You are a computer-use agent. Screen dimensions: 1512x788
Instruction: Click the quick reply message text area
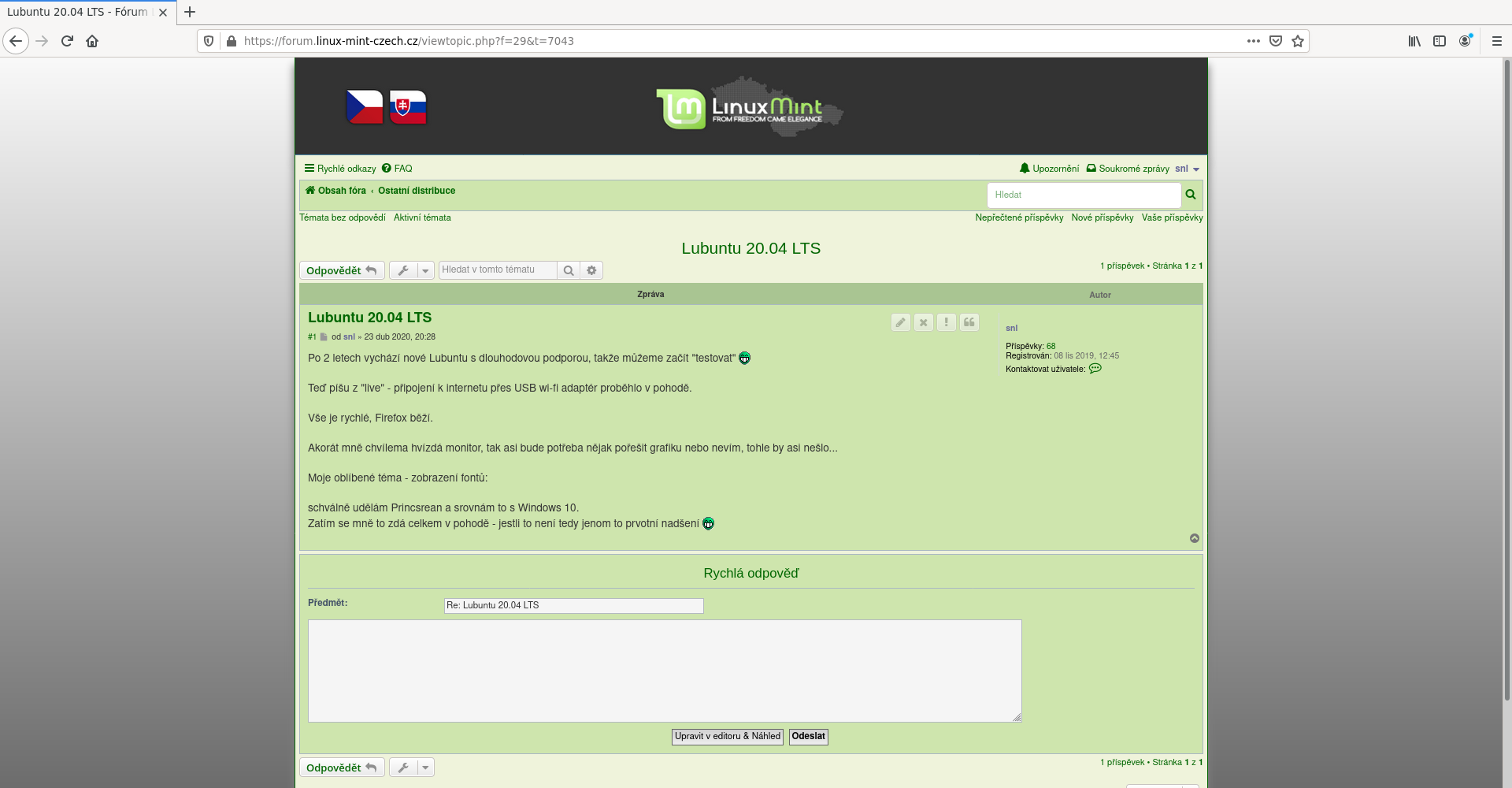664,671
